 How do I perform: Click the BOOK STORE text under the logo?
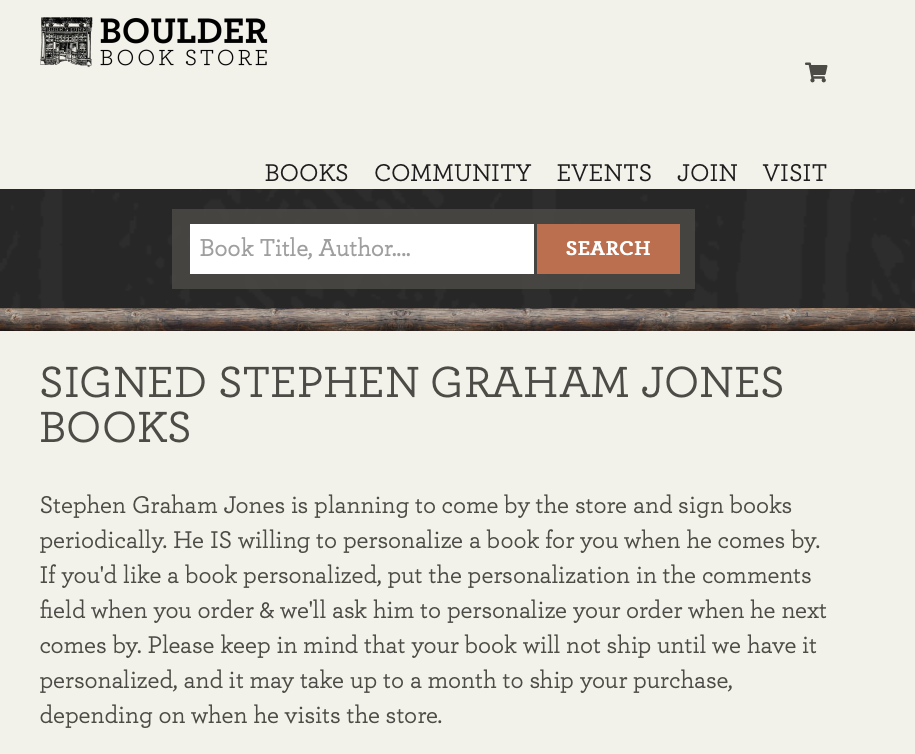coord(184,58)
